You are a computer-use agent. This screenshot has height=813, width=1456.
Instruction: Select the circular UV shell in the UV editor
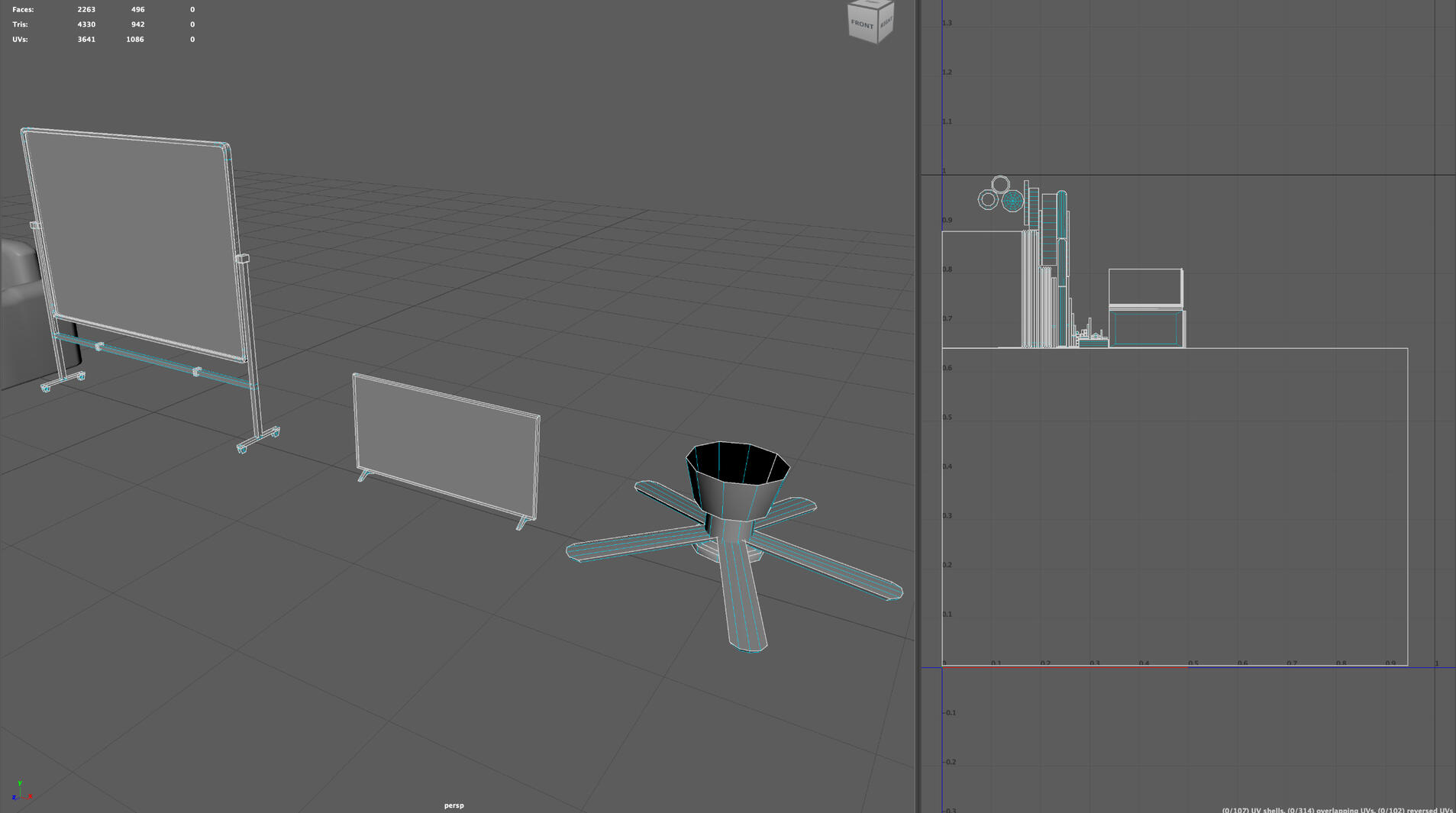click(999, 184)
